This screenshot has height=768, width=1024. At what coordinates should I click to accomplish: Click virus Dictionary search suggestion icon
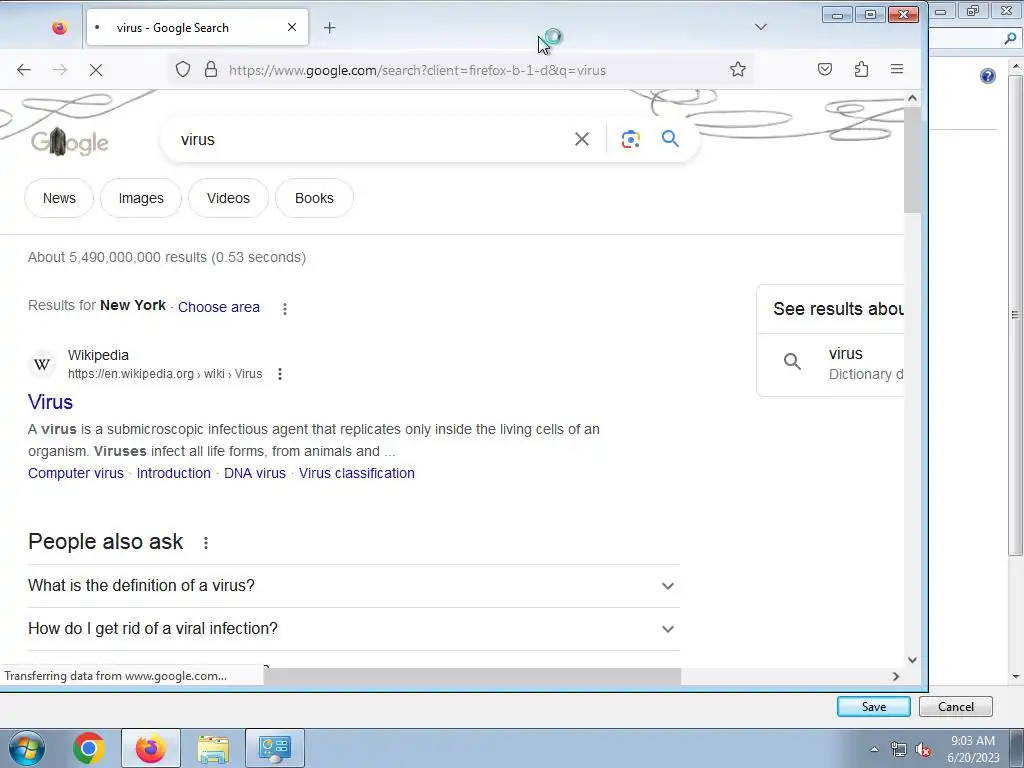[792, 362]
